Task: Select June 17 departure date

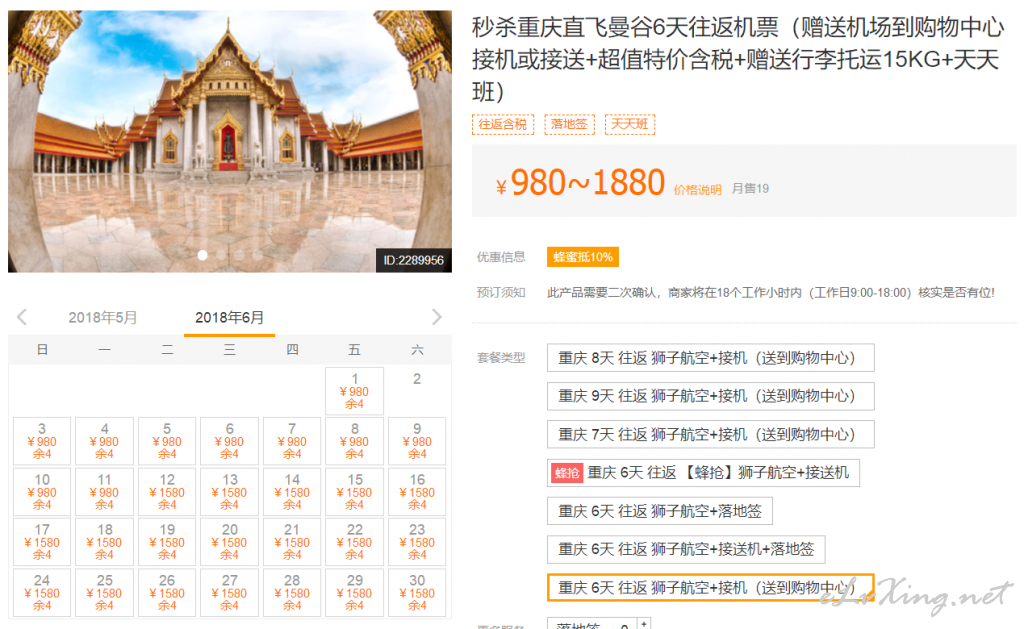Action: [42, 541]
